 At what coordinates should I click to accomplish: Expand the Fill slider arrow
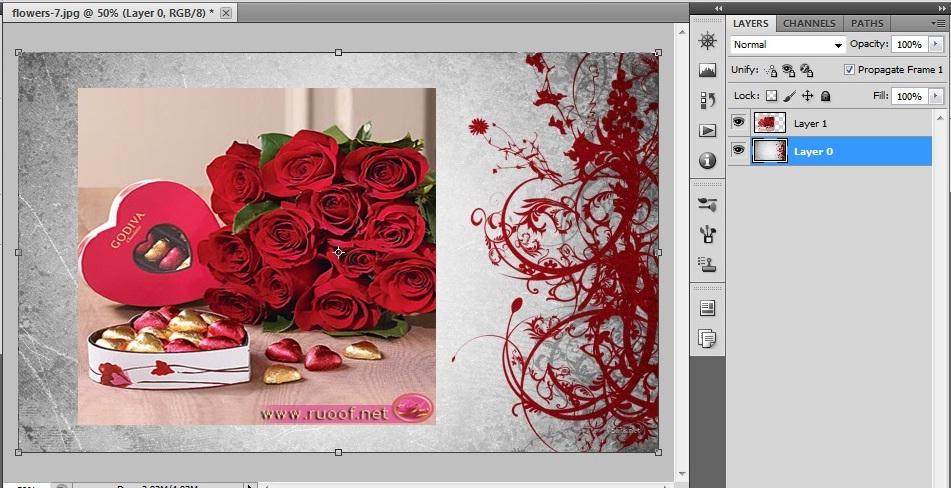coord(936,97)
